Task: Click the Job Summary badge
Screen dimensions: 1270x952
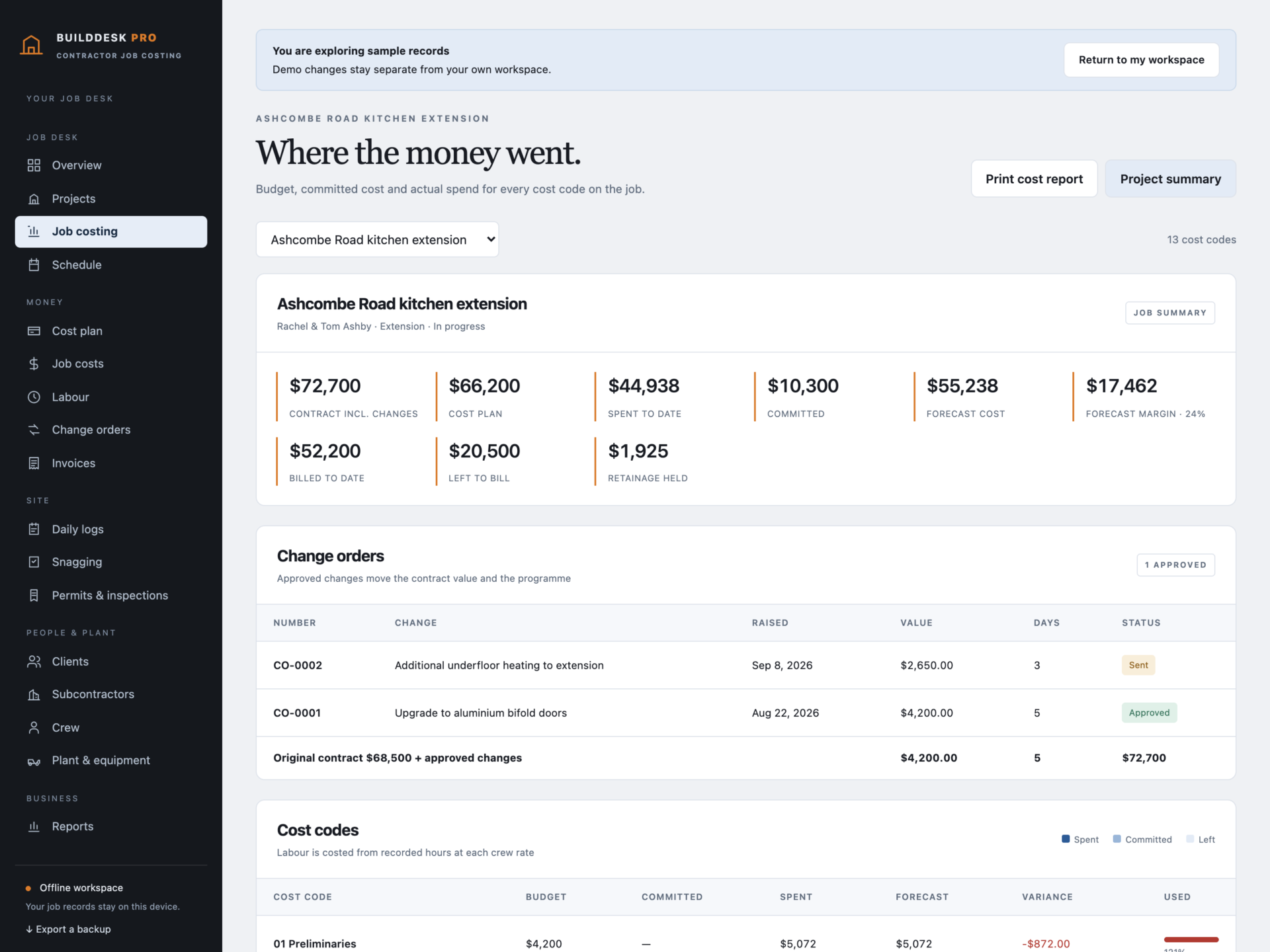Action: (1169, 313)
